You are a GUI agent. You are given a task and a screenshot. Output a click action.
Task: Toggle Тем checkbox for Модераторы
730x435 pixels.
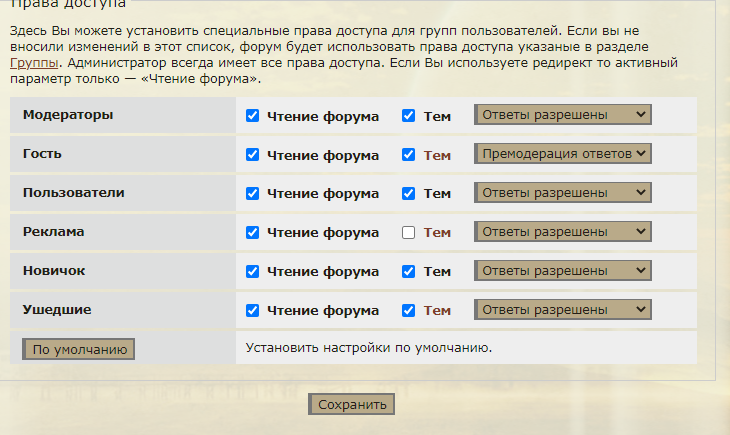click(x=408, y=116)
